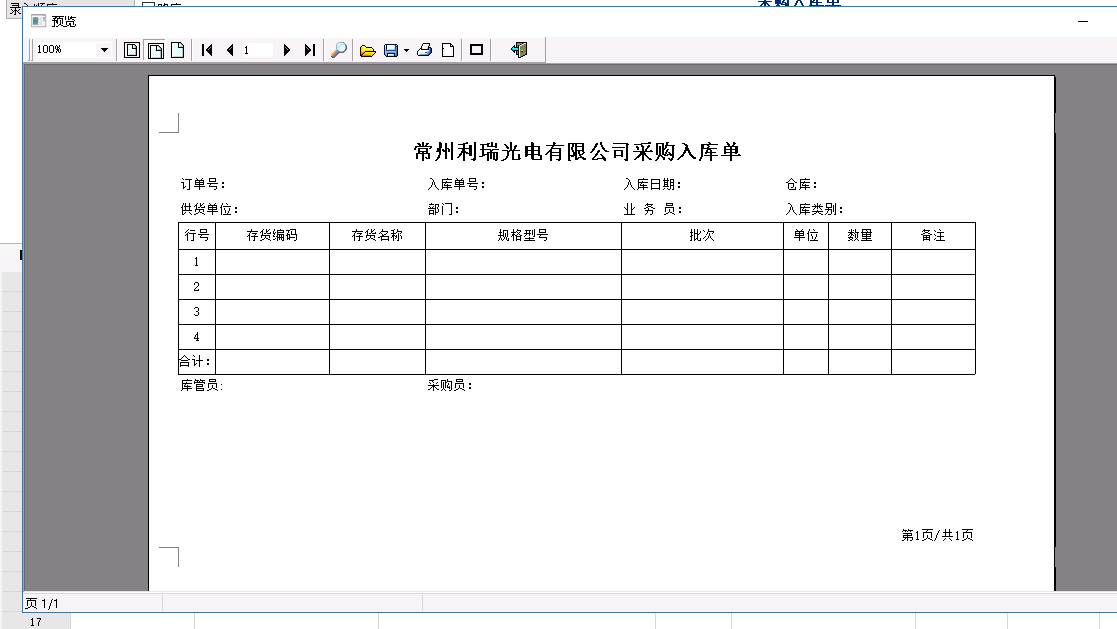The height and width of the screenshot is (629, 1117).
Task: Expand the save options arrow
Action: [406, 51]
